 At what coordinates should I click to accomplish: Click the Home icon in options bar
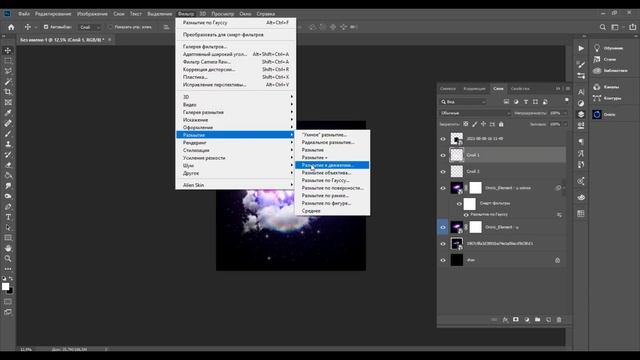[11, 27]
